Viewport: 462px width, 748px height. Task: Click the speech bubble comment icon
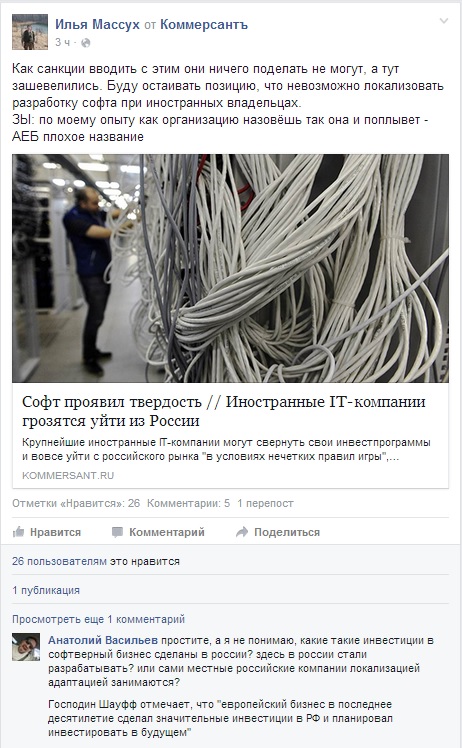(x=117, y=532)
